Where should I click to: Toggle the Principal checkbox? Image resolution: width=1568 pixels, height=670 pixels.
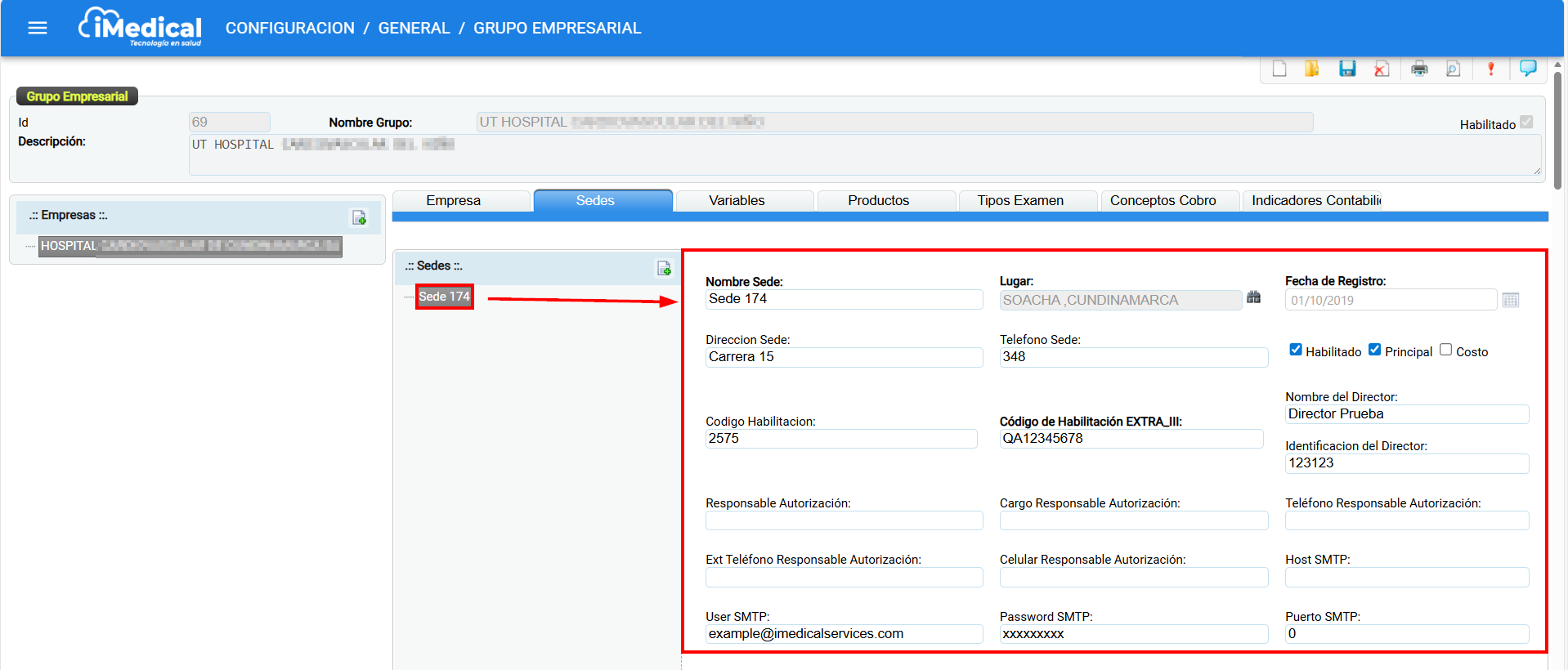coord(1374,350)
